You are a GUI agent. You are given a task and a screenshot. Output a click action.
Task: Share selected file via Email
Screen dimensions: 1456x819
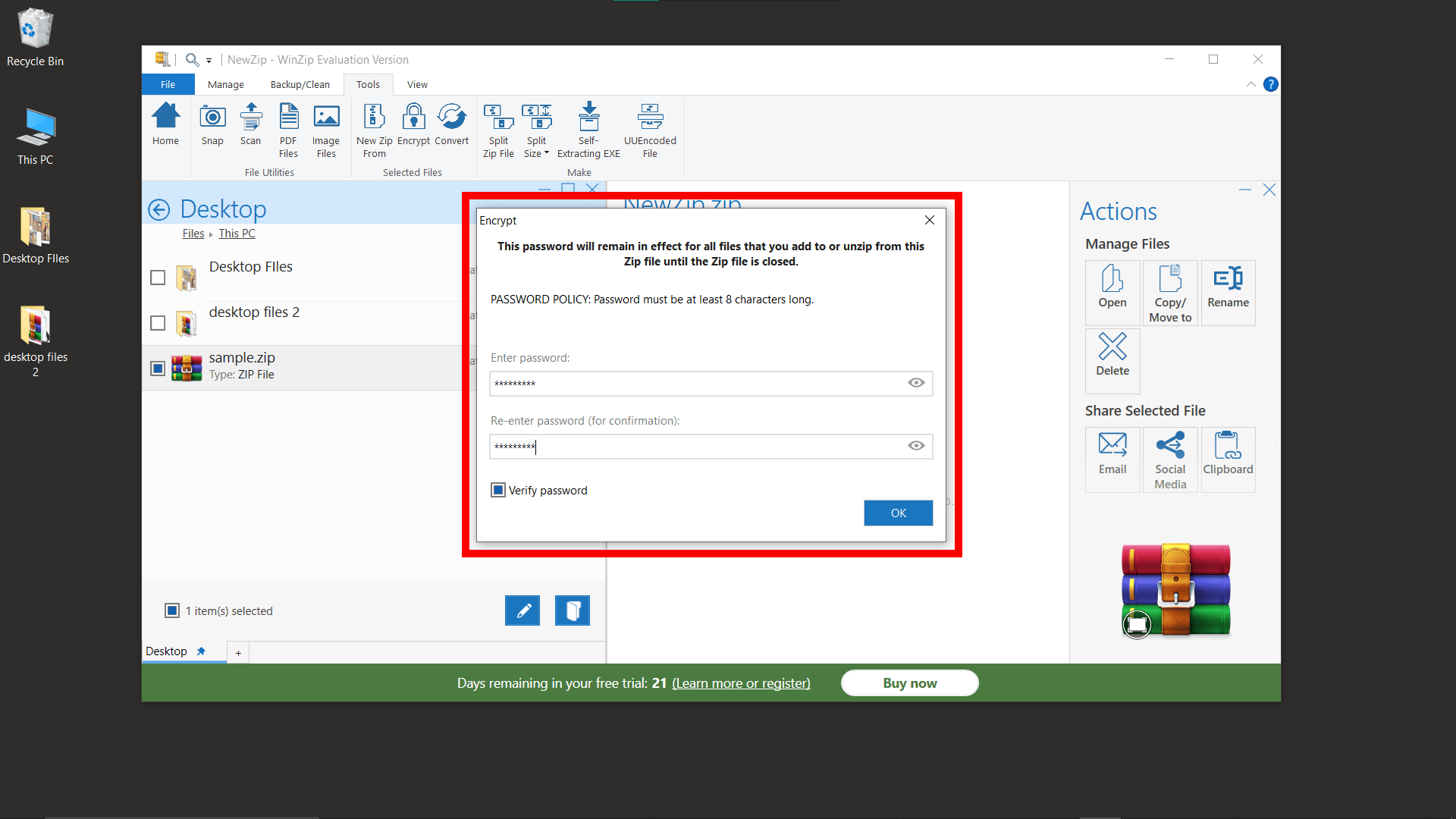click(x=1112, y=459)
